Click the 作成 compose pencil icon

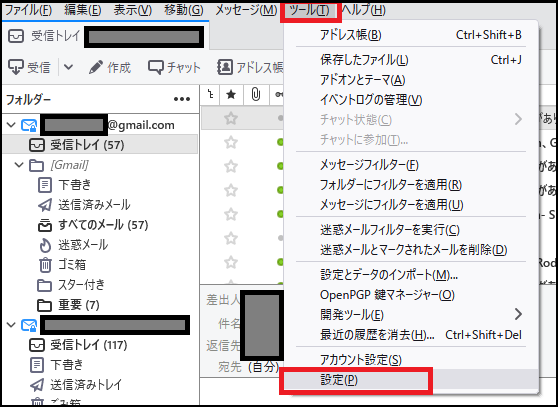coord(96,67)
